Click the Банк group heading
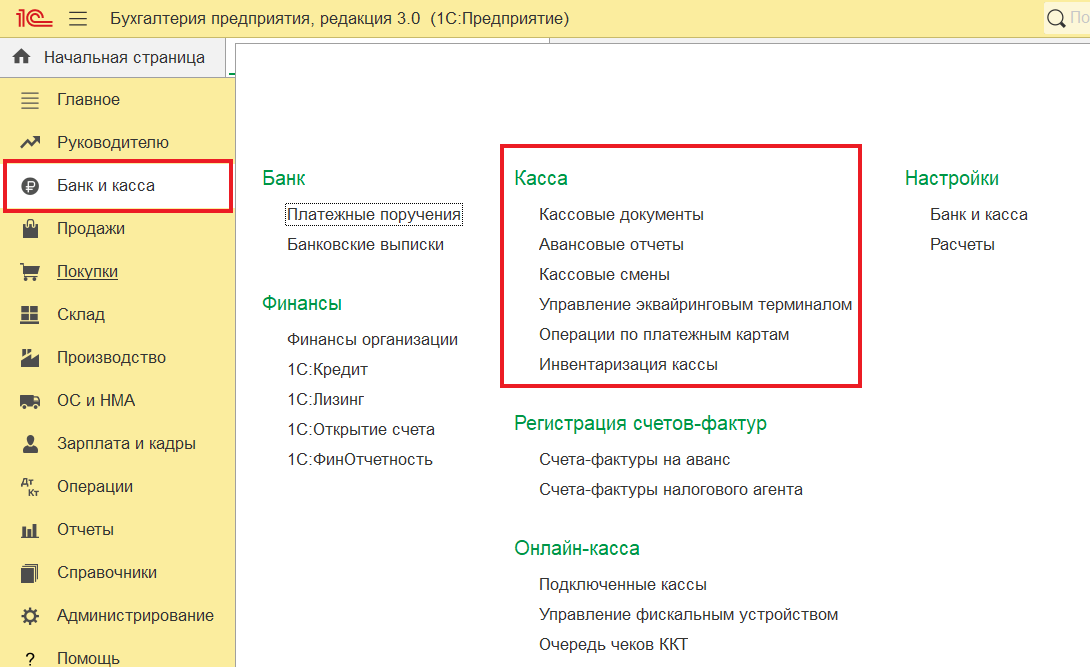The image size is (1090, 667). [284, 179]
